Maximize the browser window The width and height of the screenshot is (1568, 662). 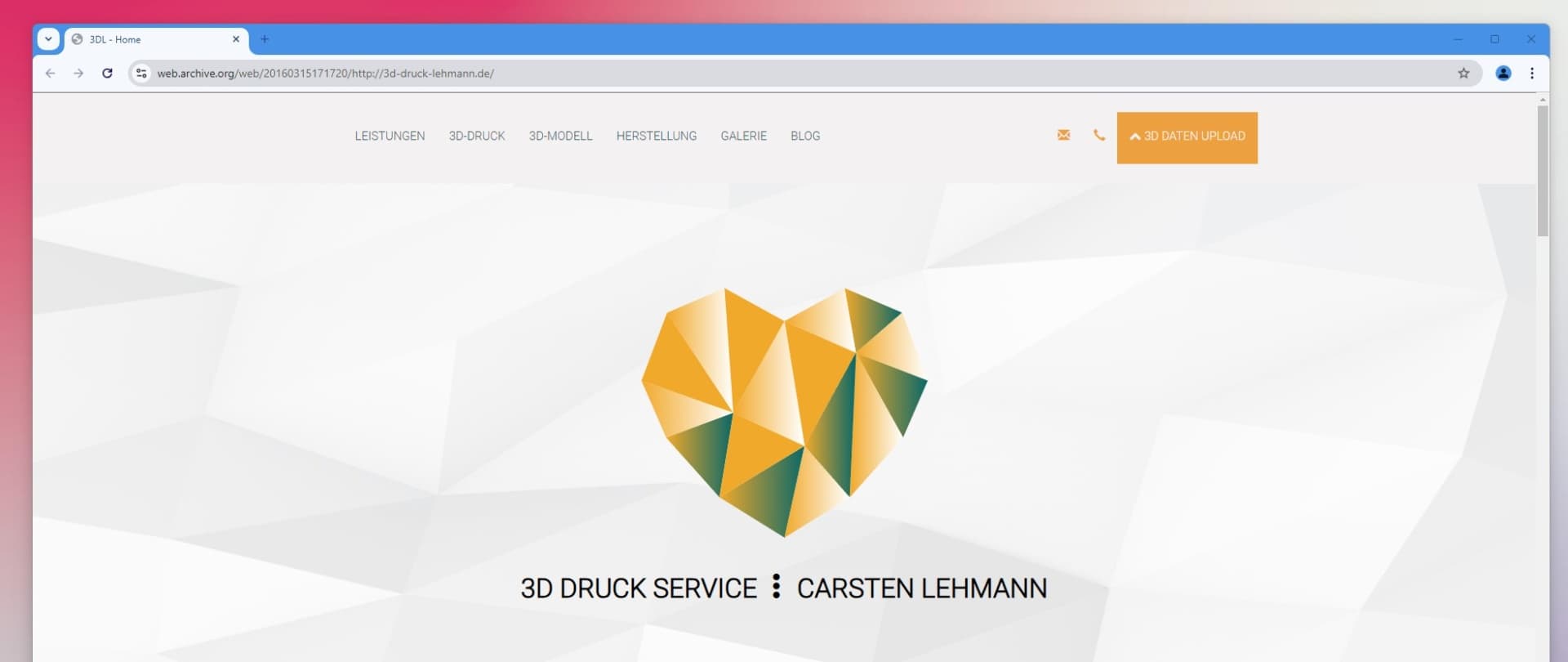click(1494, 39)
